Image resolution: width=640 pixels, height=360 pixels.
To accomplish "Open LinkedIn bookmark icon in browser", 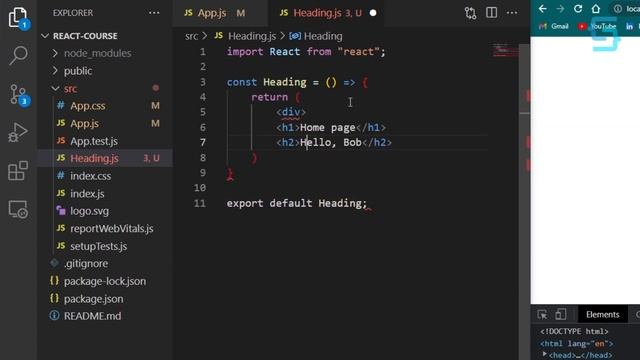I will (629, 26).
